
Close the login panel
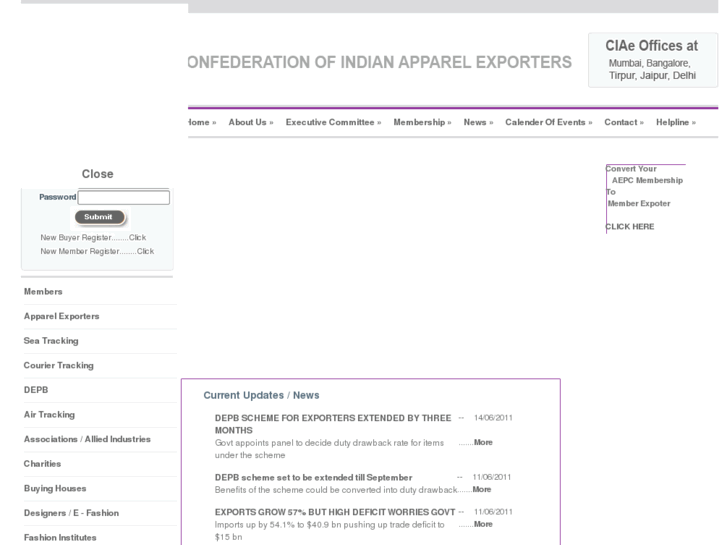[x=97, y=174]
